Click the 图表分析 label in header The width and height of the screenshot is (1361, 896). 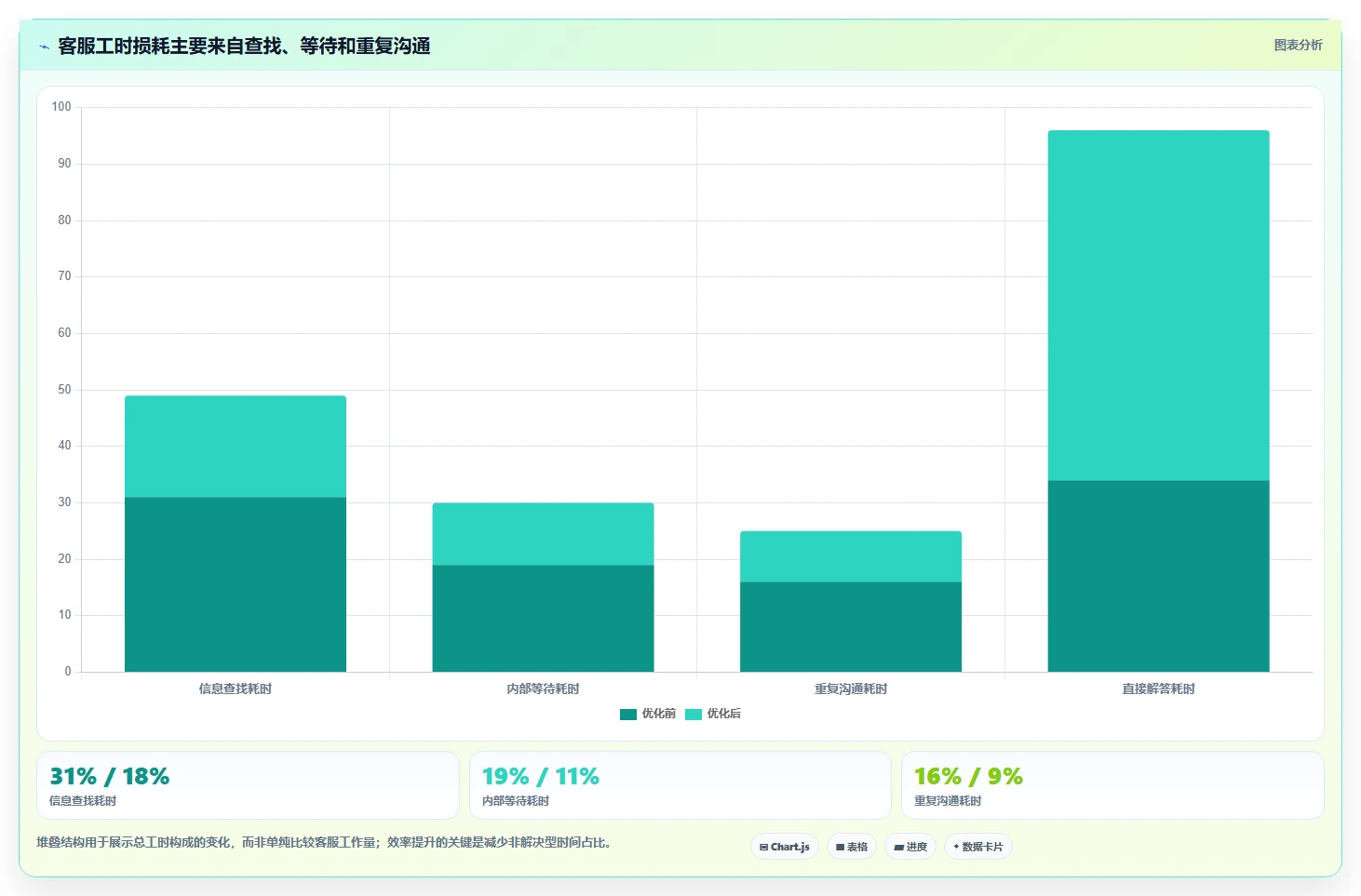tap(1298, 45)
